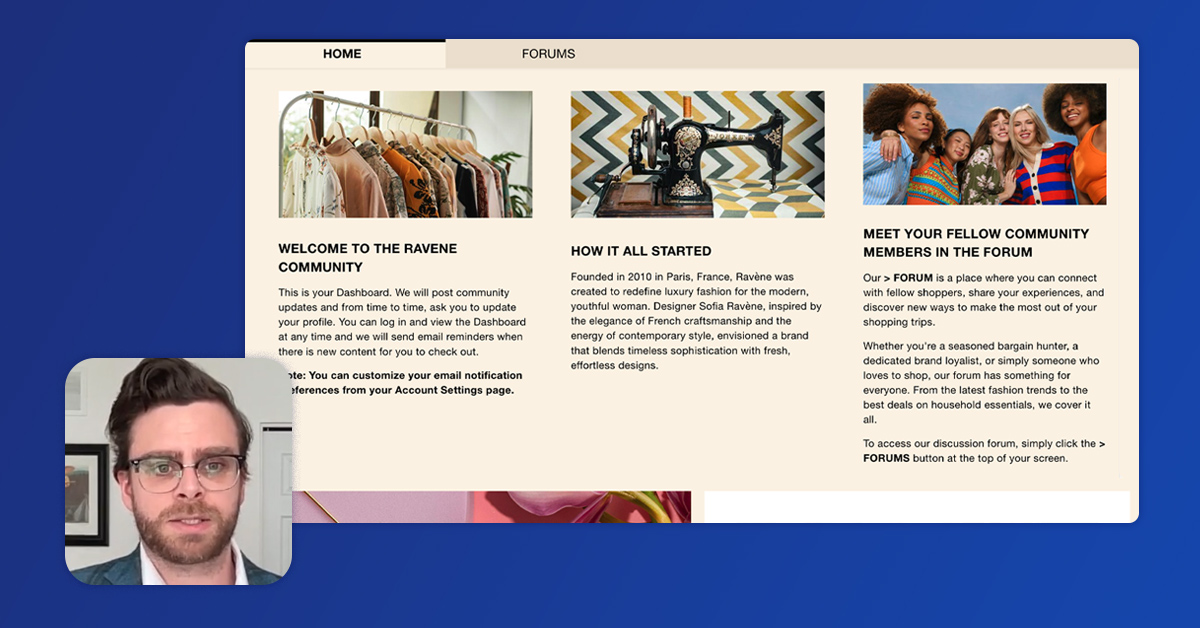The image size is (1200, 628).
Task: Click the 'How It All Started' heading
Action: point(641,251)
